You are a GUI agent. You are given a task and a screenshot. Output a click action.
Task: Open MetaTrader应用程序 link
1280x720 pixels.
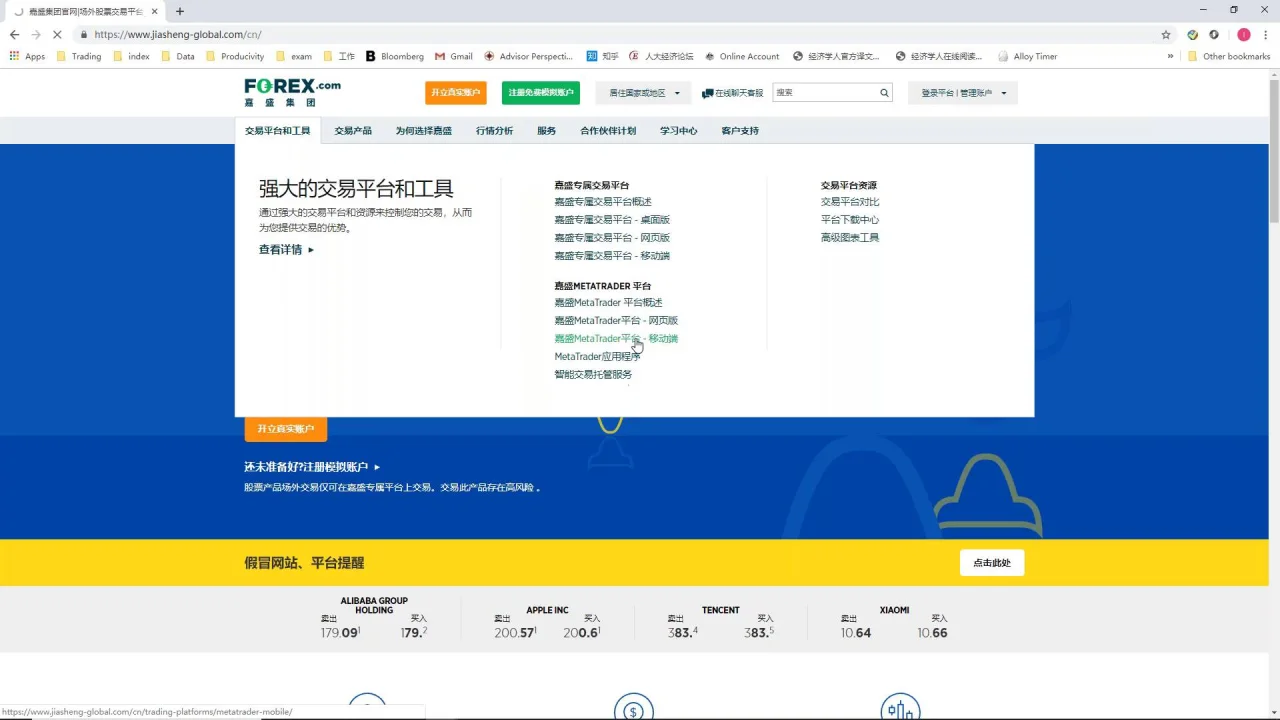coord(597,356)
